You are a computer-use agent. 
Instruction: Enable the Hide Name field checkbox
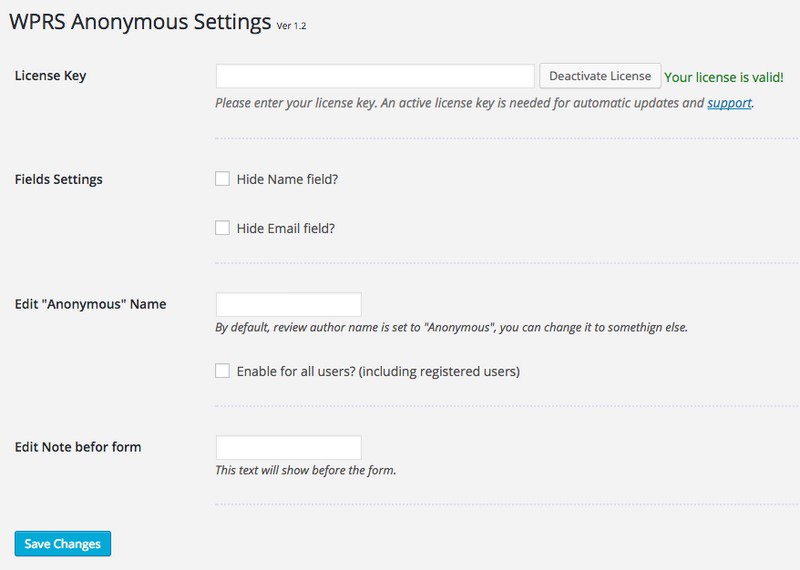point(222,179)
